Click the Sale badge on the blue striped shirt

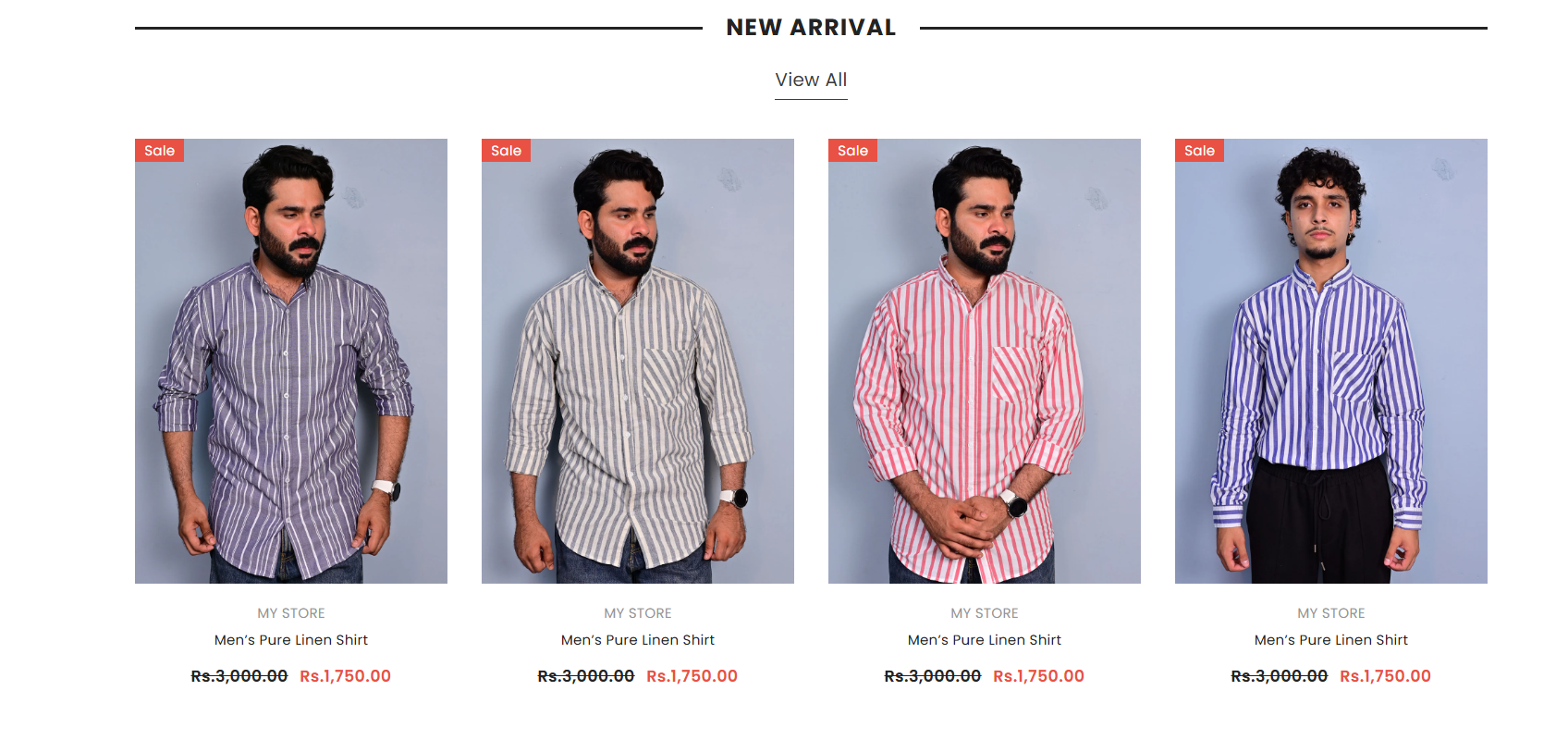coord(1199,151)
